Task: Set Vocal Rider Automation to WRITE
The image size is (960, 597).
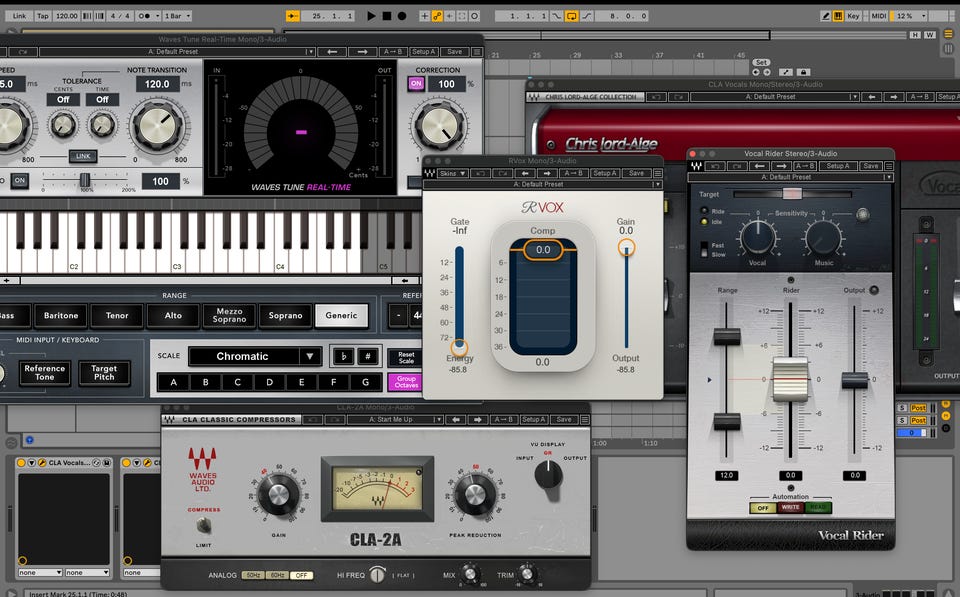Action: (790, 508)
